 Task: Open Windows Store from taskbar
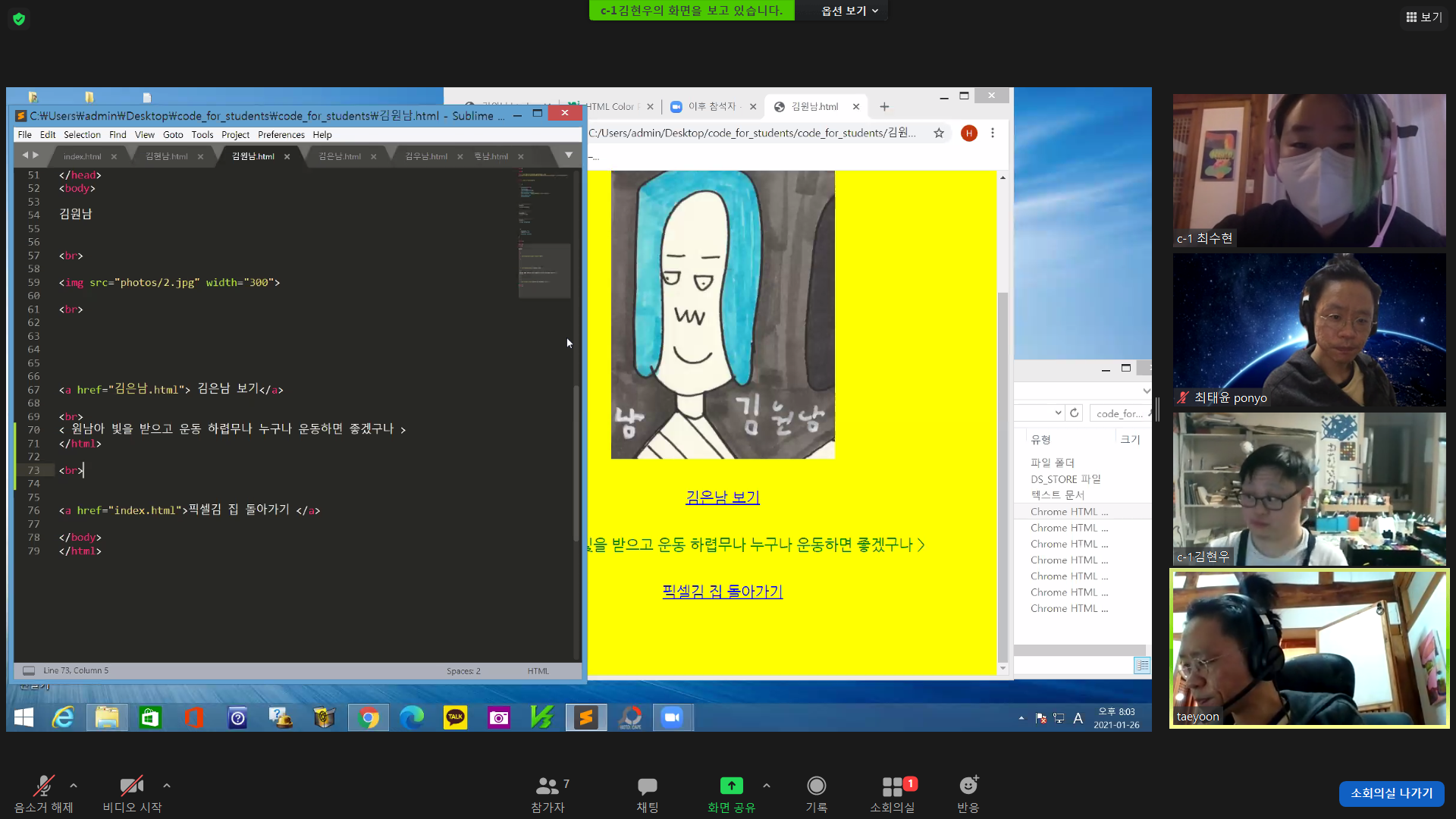pyautogui.click(x=150, y=717)
